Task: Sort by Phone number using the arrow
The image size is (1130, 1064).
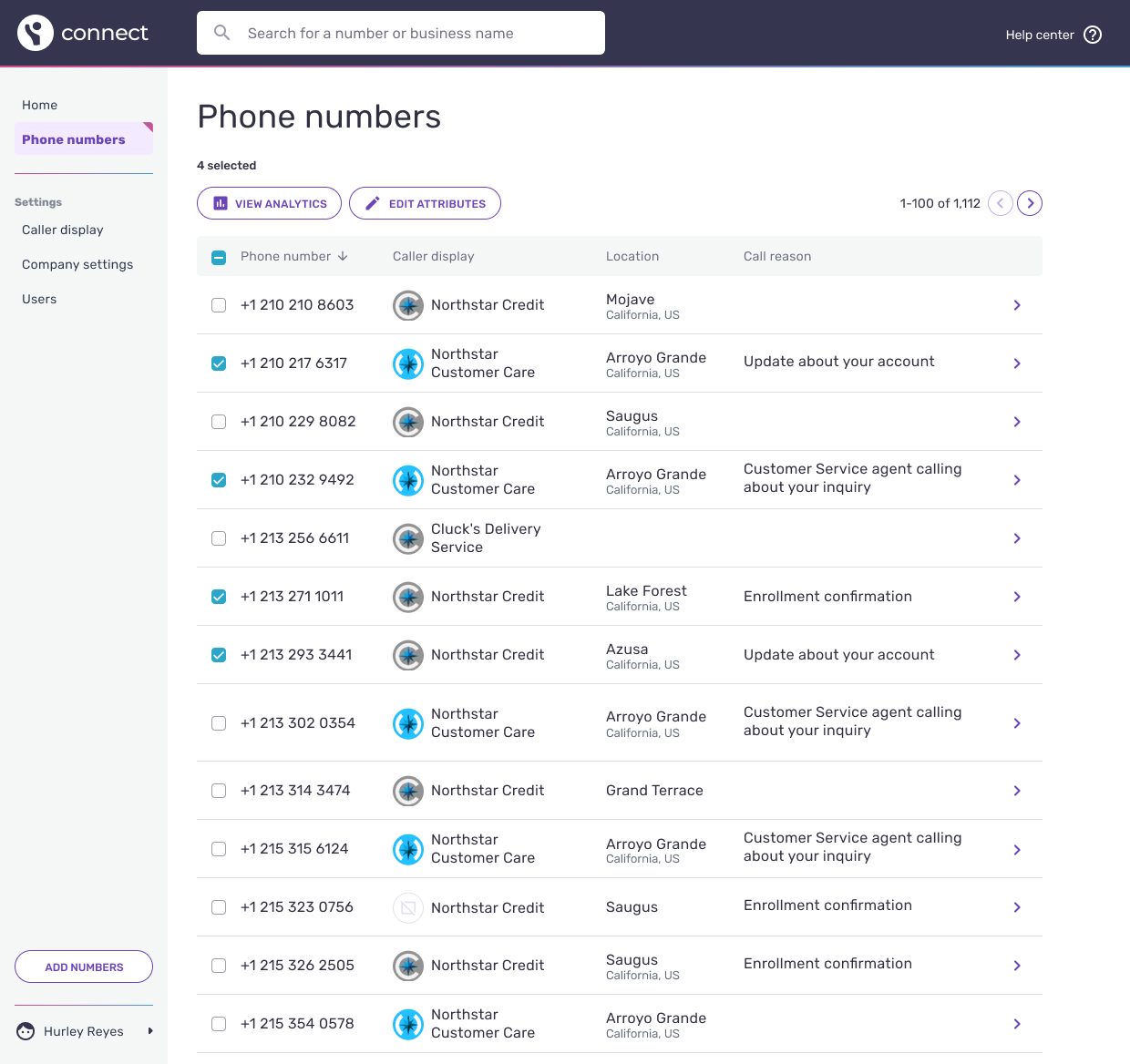Action: click(344, 256)
